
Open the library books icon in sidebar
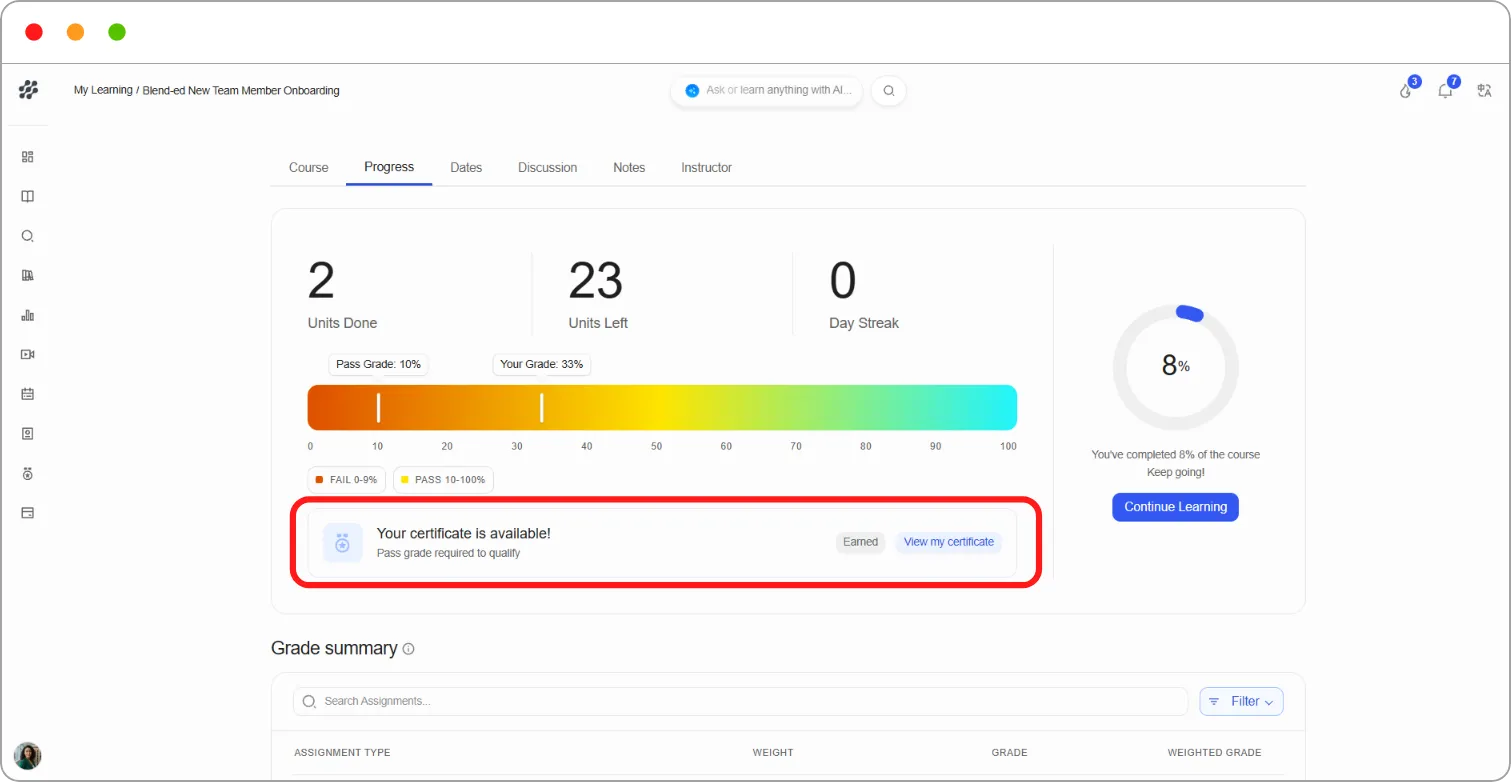tap(28, 276)
